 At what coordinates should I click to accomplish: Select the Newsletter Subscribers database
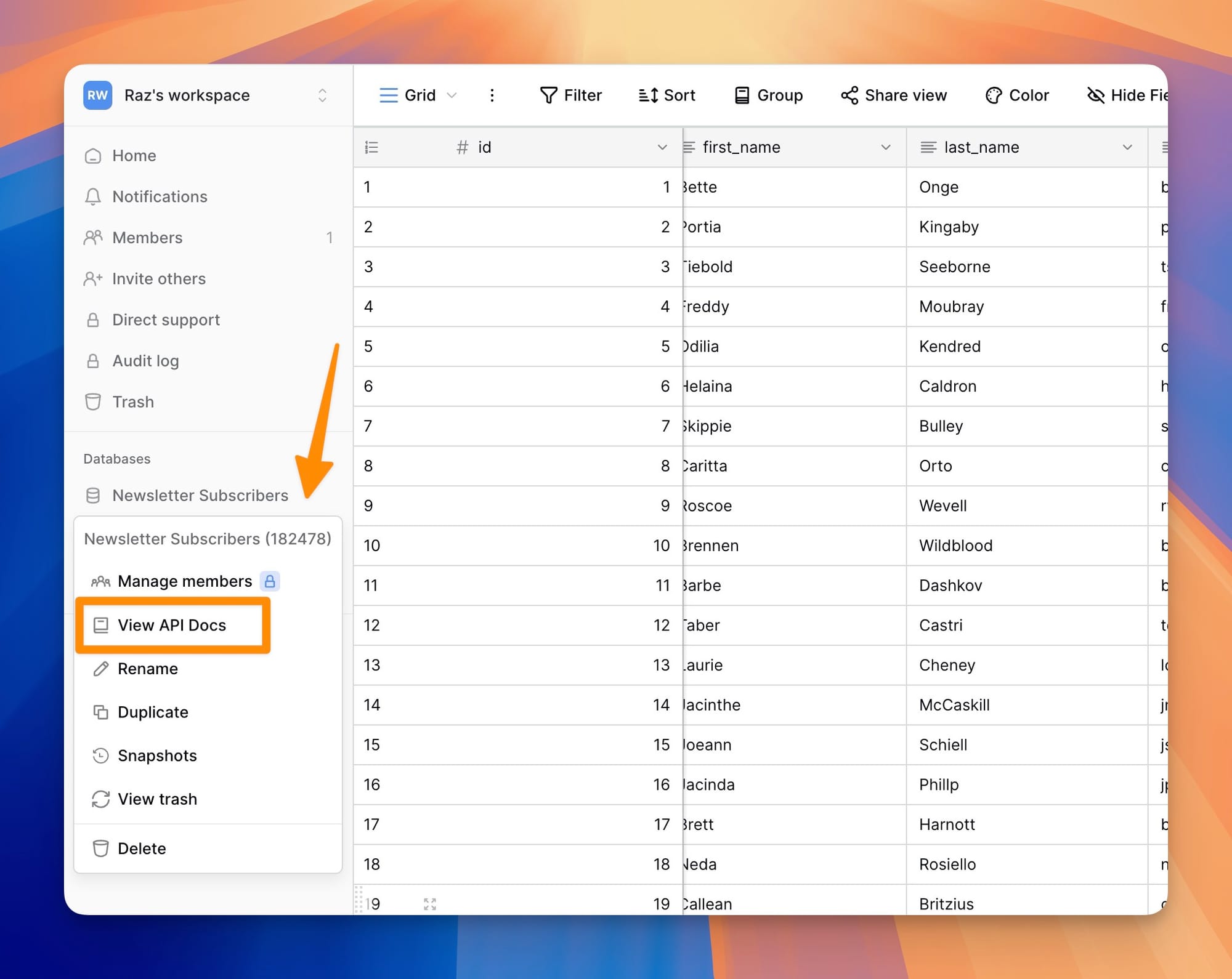point(200,495)
